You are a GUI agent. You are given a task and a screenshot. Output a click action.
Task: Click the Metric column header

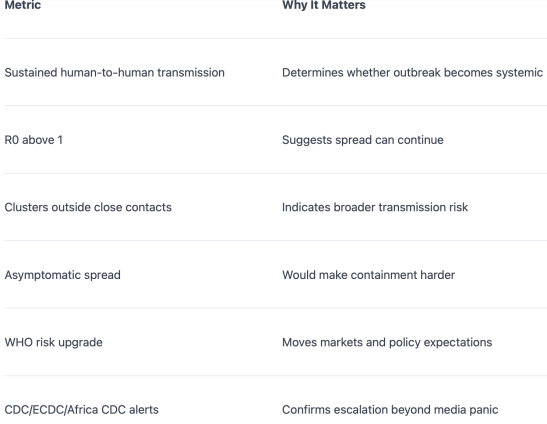tap(23, 5)
